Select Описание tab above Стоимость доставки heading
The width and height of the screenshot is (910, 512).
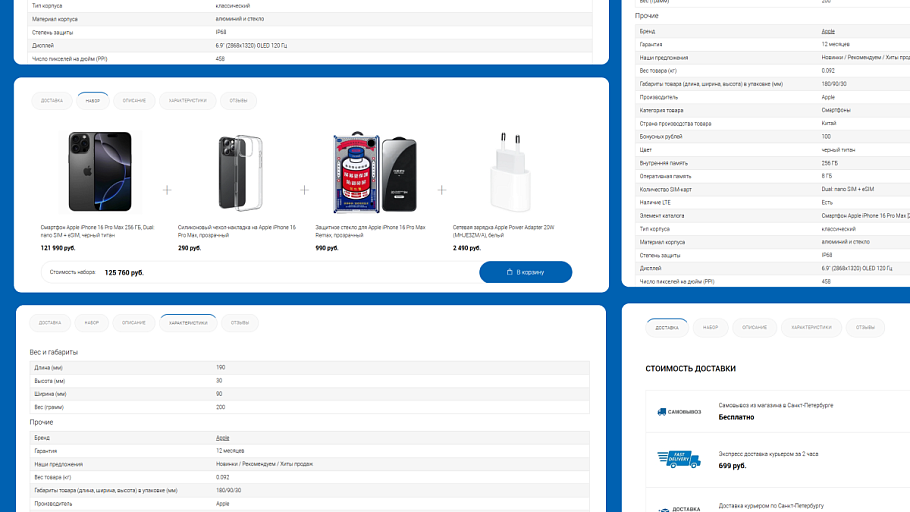(755, 327)
